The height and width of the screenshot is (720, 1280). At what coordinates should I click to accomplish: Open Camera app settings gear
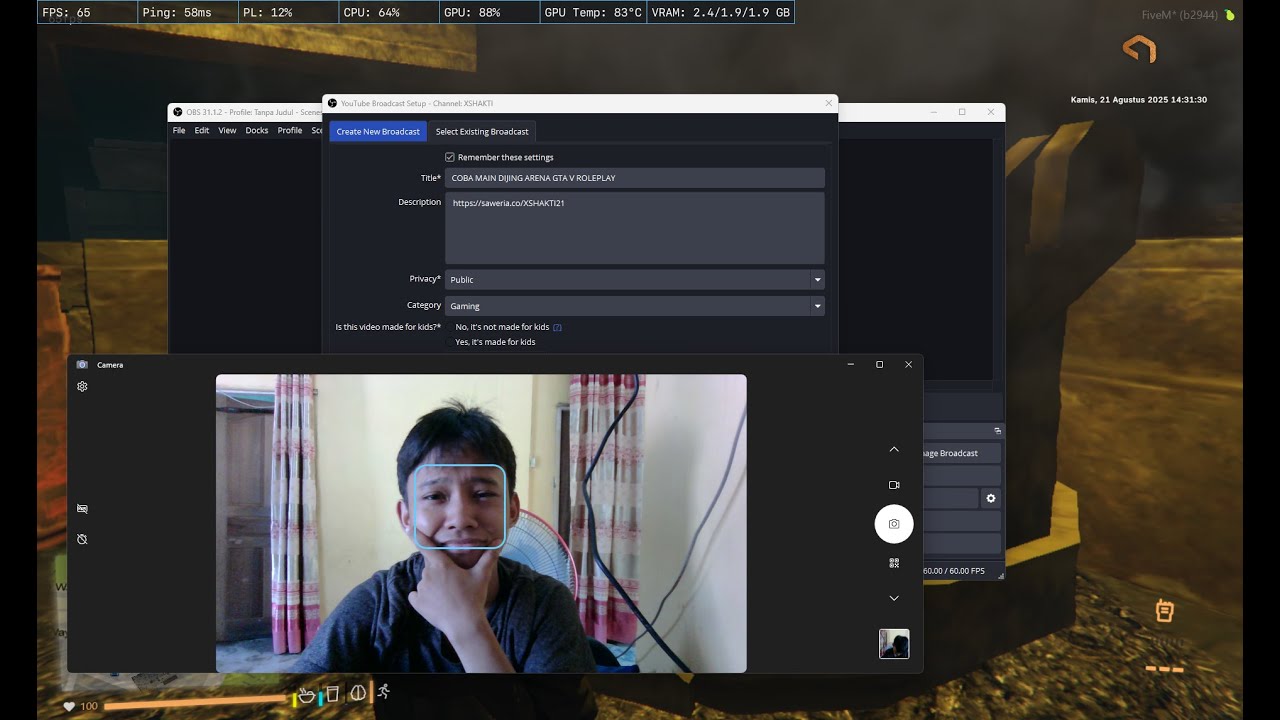coord(82,386)
